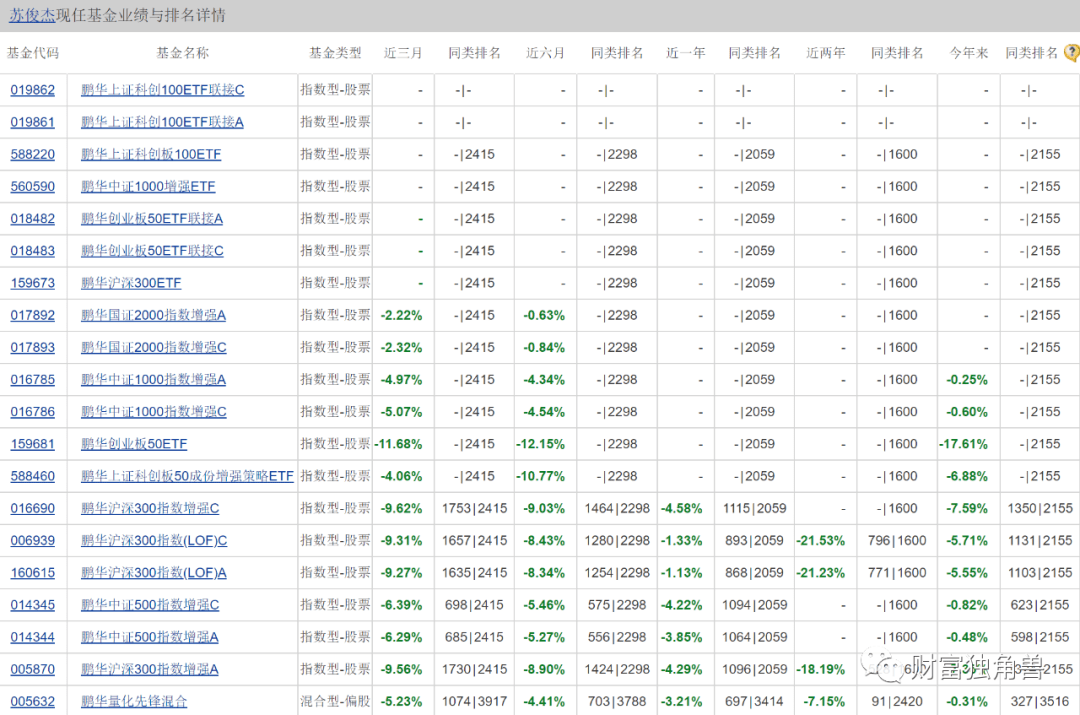Open 鹏华创业板ETF fund link
Screen dimensions: 1080x715
[x=134, y=444]
